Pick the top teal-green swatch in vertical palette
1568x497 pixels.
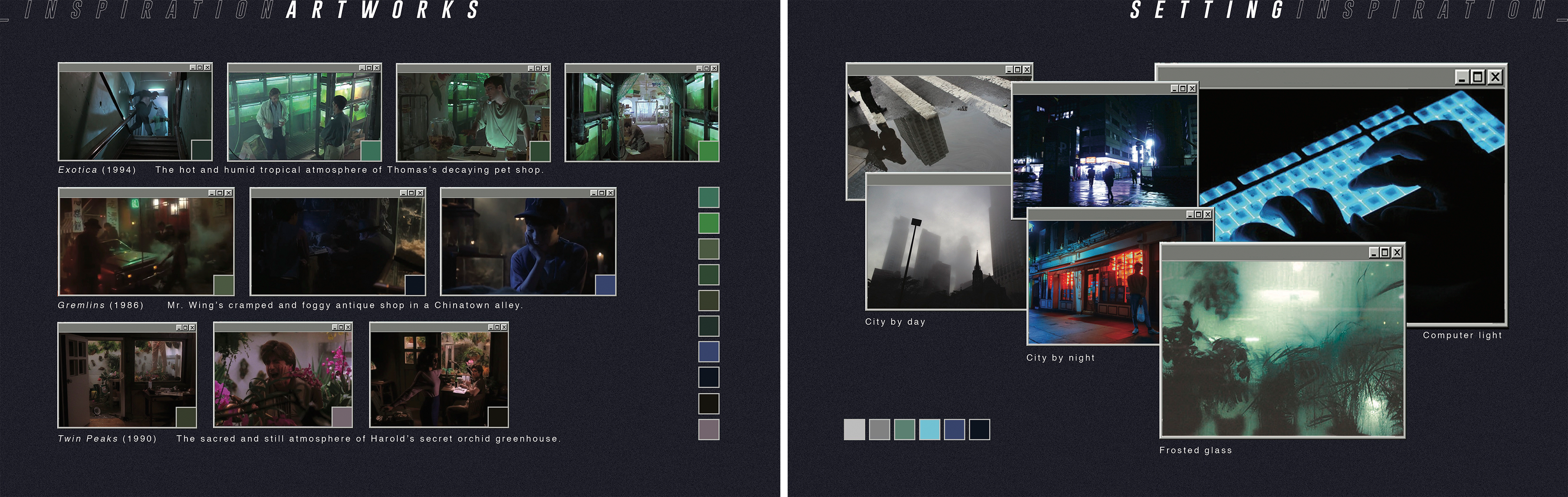(x=708, y=197)
